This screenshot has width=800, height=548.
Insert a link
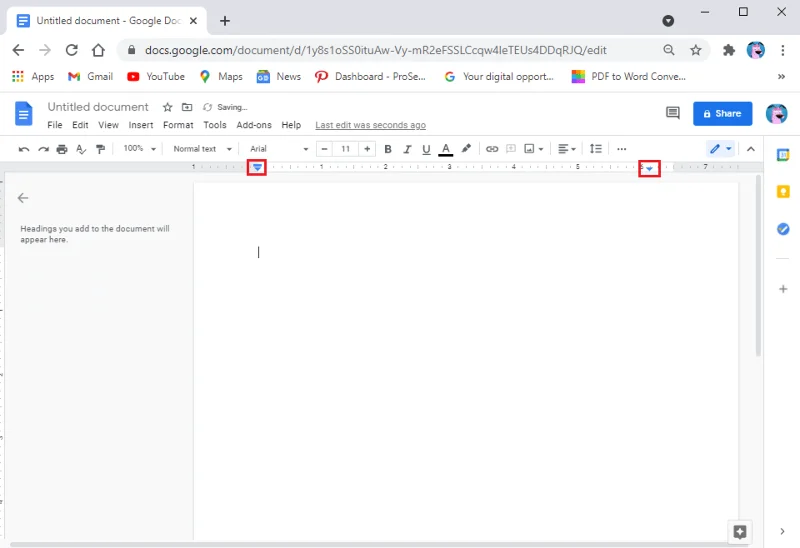(492, 149)
